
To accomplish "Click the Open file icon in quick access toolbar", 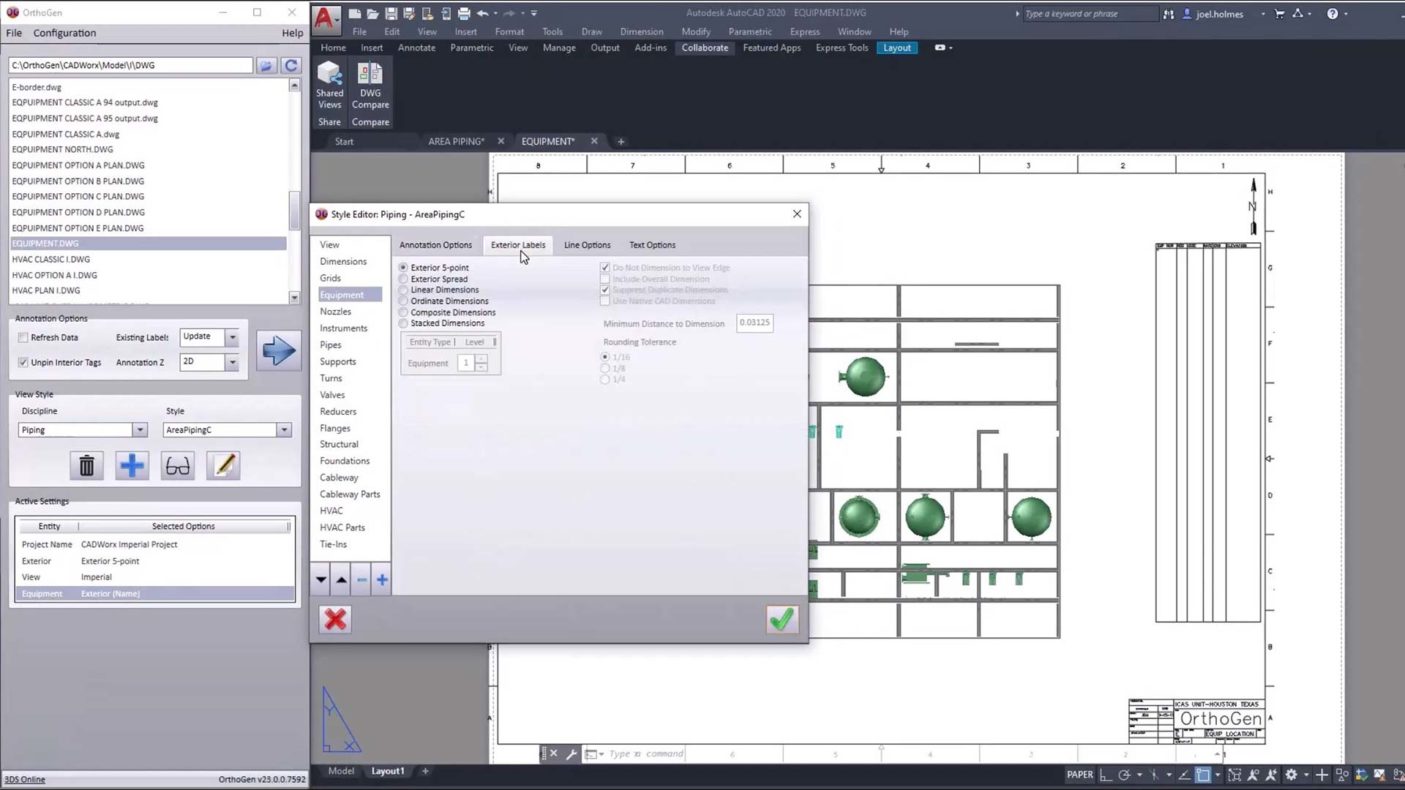I will pyautogui.click(x=372, y=14).
